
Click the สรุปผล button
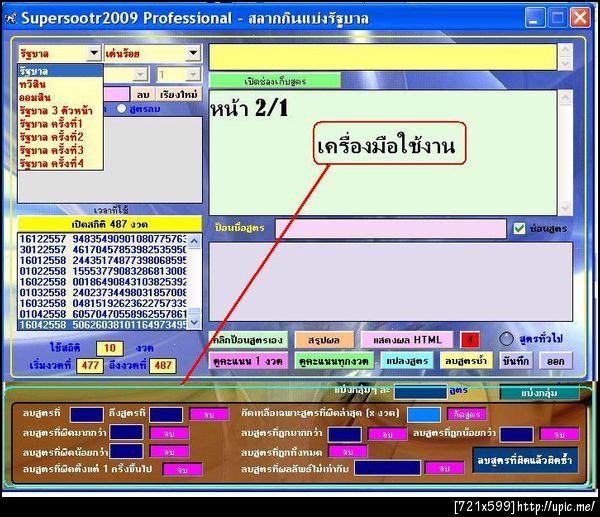click(324, 340)
